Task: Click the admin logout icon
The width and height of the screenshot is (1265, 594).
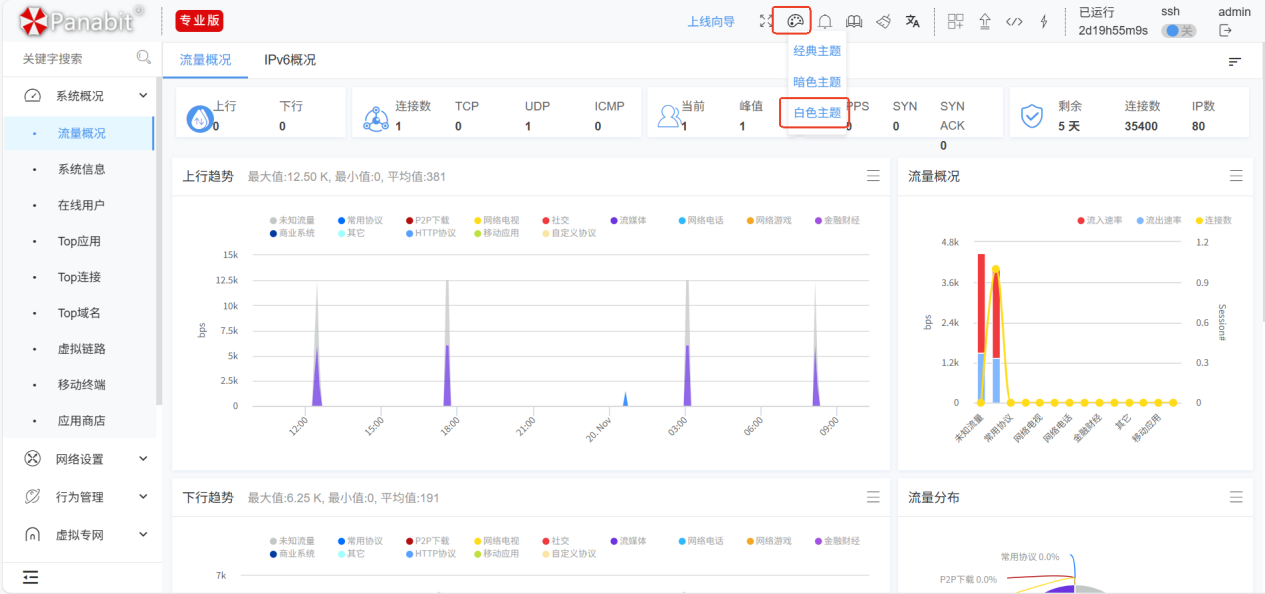Action: click(1225, 31)
